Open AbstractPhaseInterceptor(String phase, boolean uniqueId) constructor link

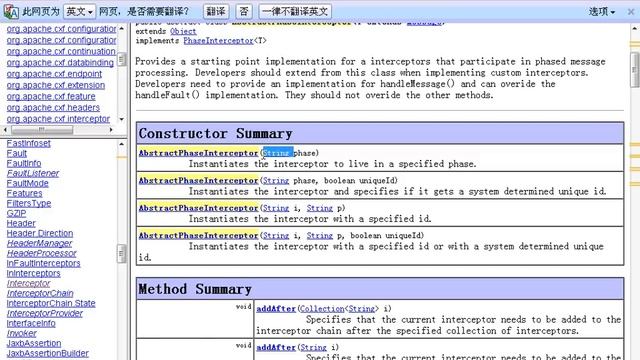pos(198,180)
